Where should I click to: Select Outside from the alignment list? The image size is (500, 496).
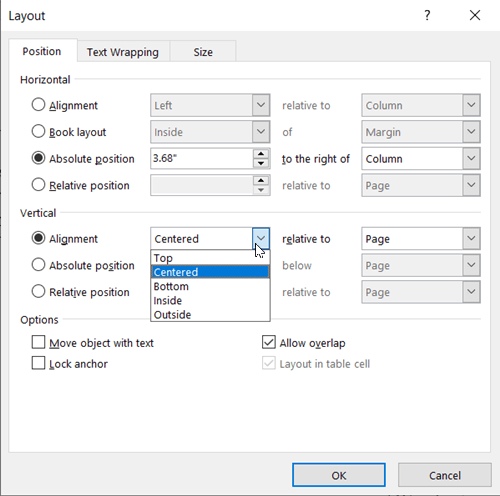pos(210,315)
